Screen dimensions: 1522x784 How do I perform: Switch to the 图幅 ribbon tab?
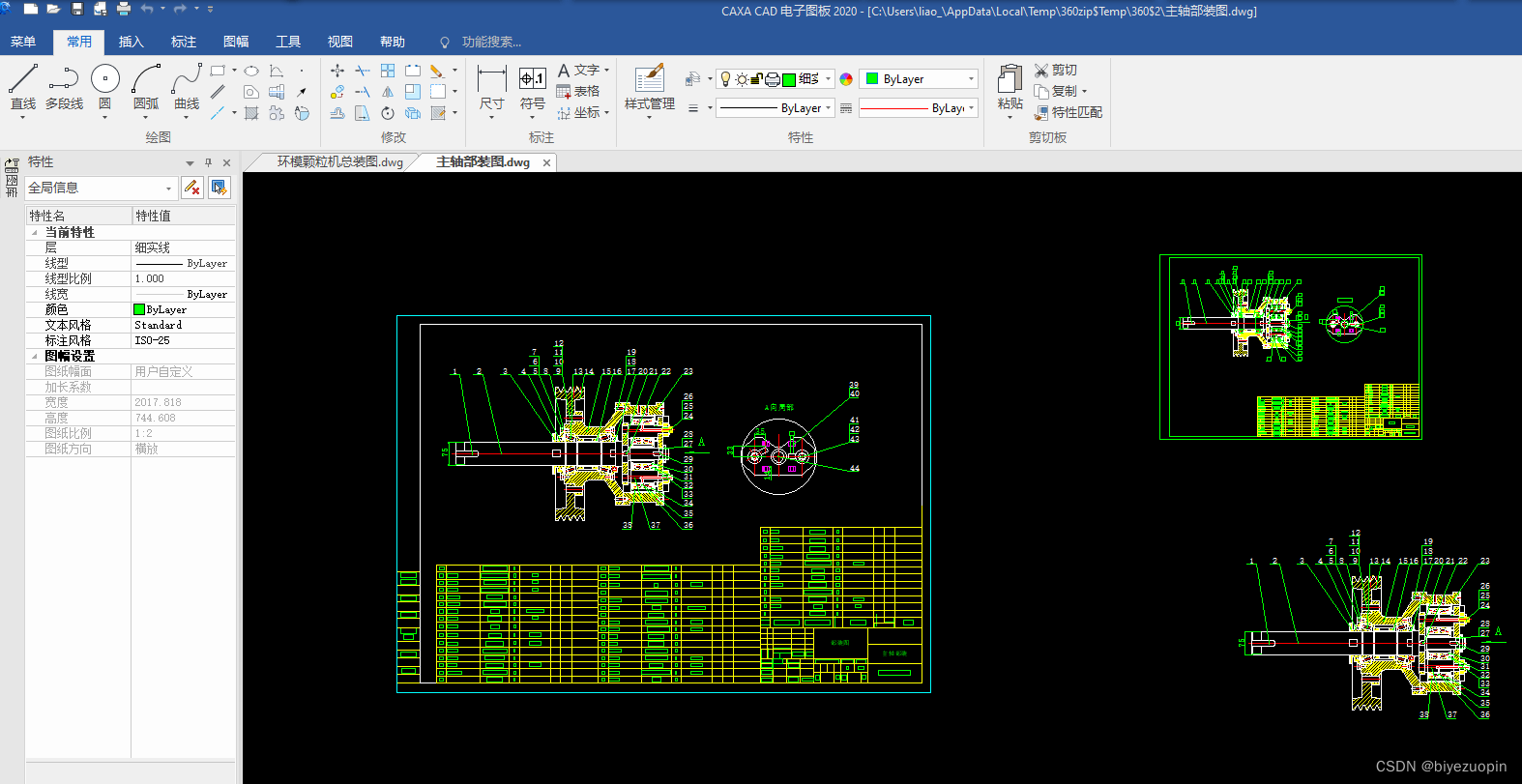click(x=236, y=42)
